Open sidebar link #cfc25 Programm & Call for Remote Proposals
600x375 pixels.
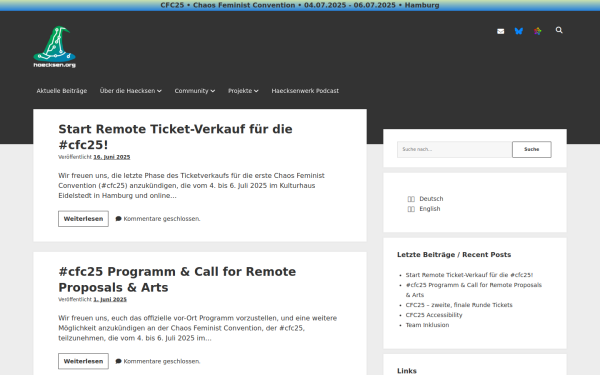coord(474,290)
